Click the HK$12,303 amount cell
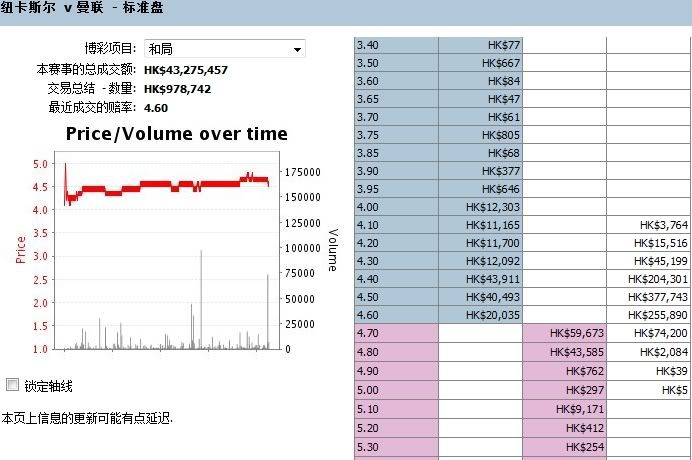This screenshot has height=460, width=692. (480, 207)
